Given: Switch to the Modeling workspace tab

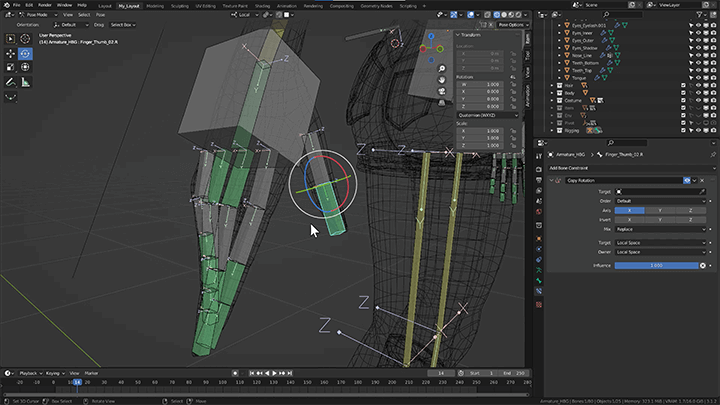Looking at the screenshot, I should coord(155,6).
